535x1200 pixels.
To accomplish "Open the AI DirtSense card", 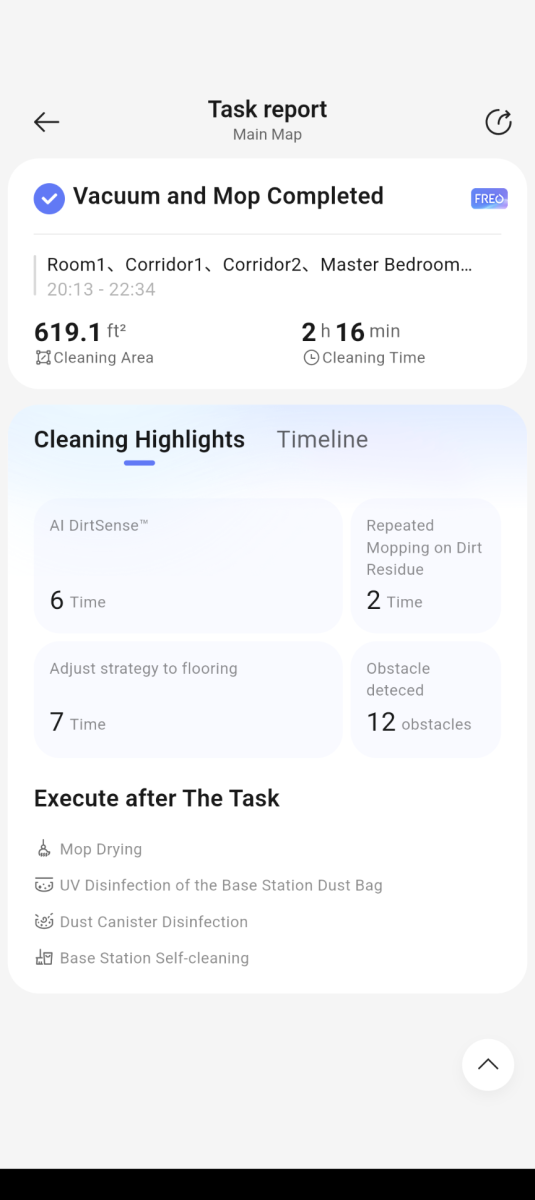I will 188,565.
